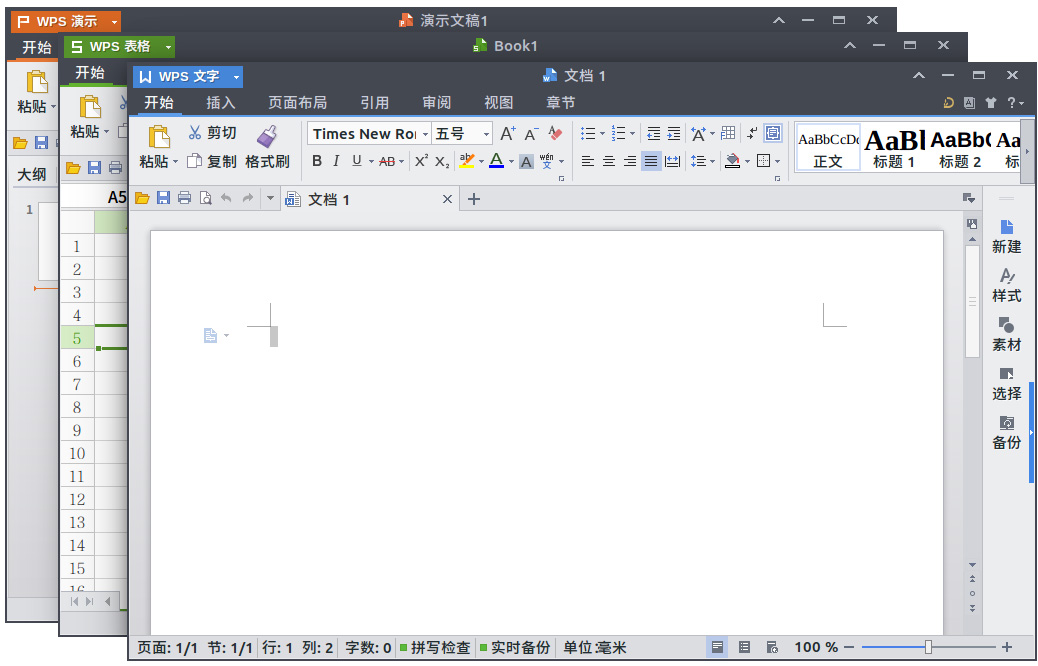Apply the 标题 1 heading style
The image size is (1038, 666).
[894, 148]
